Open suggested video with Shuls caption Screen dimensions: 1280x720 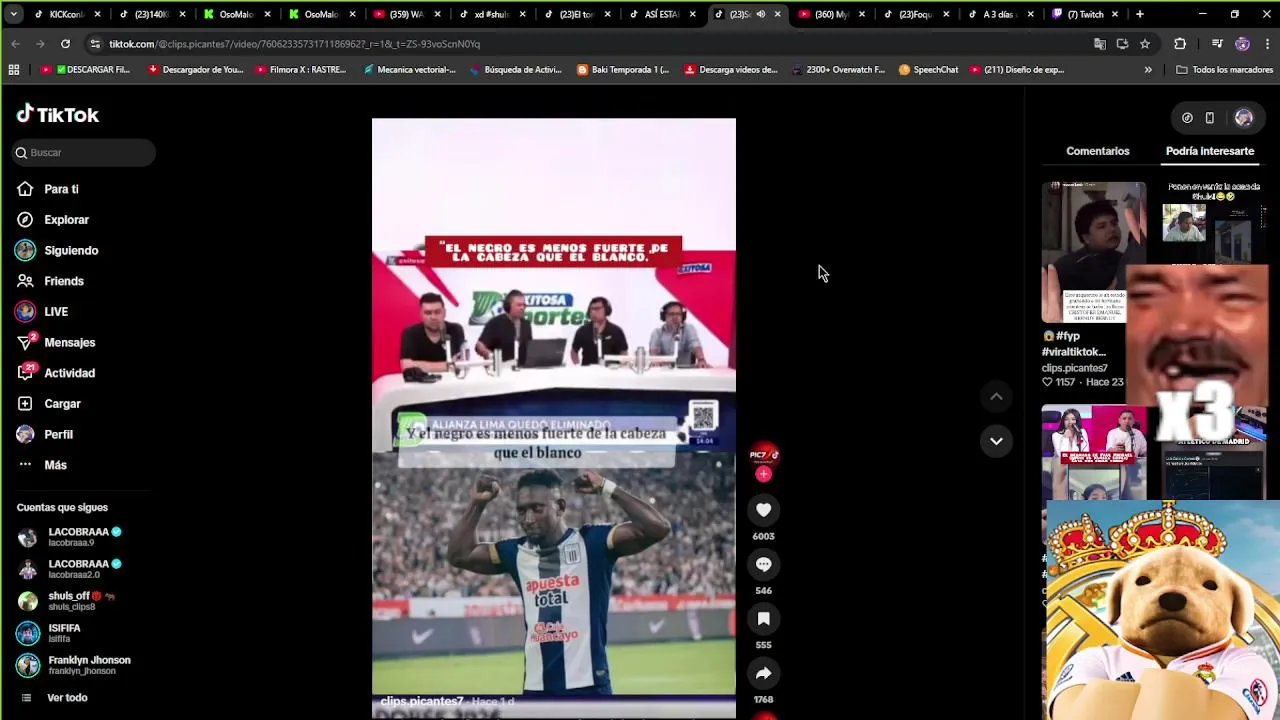coord(1214,221)
